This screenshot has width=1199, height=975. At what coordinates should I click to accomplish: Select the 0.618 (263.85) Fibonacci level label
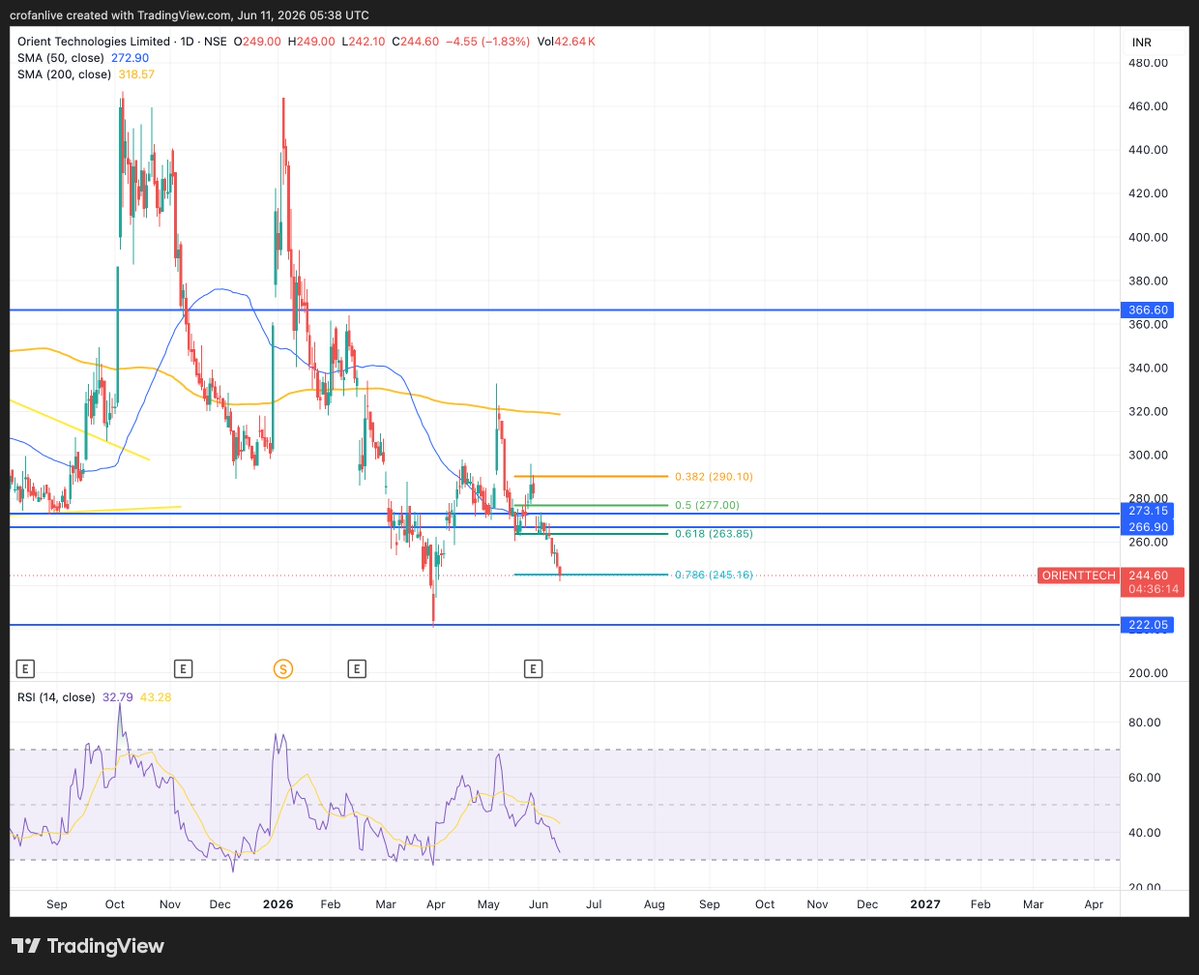(713, 534)
